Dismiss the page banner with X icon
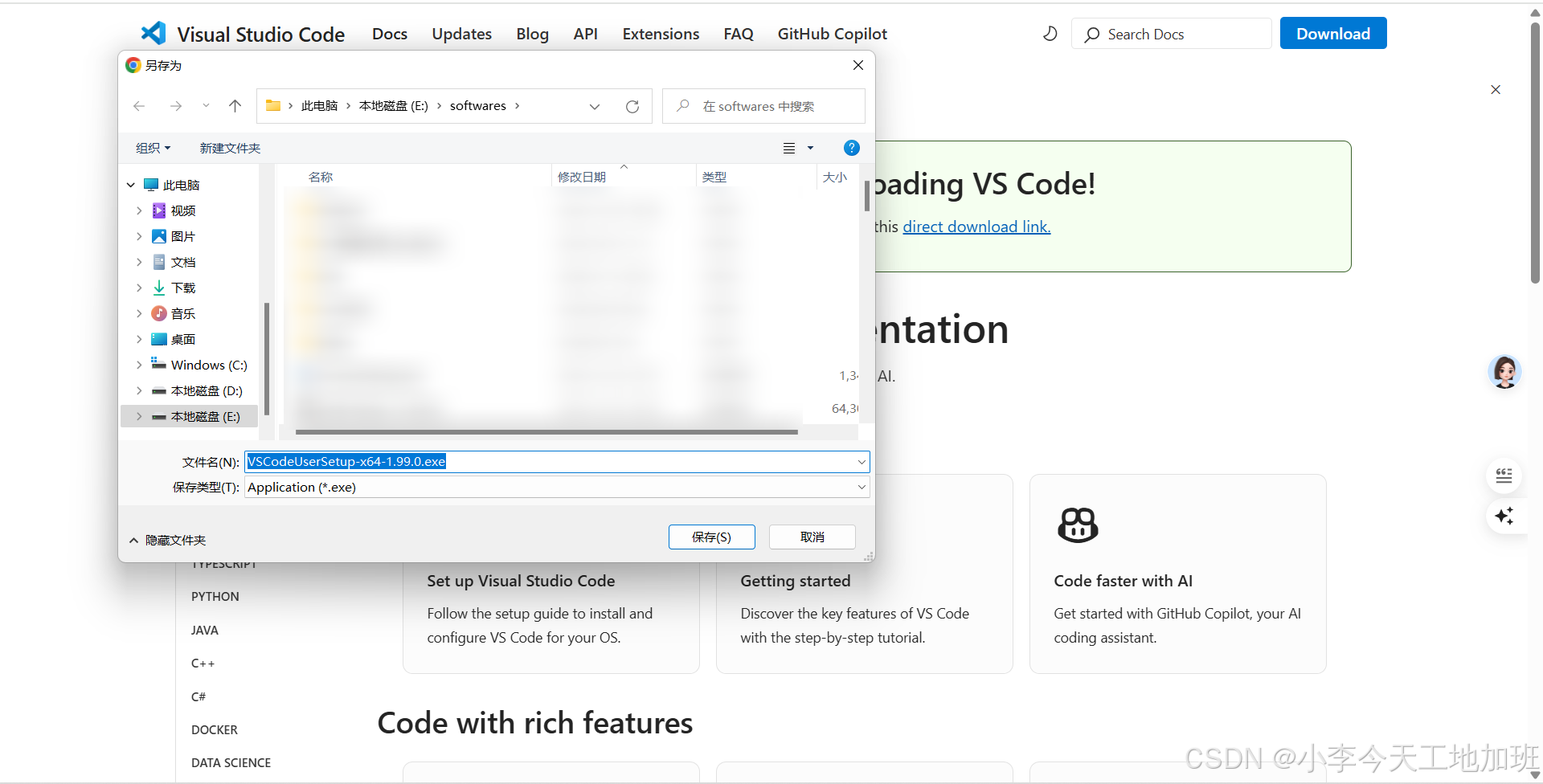Viewport: 1543px width, 784px height. click(1496, 89)
